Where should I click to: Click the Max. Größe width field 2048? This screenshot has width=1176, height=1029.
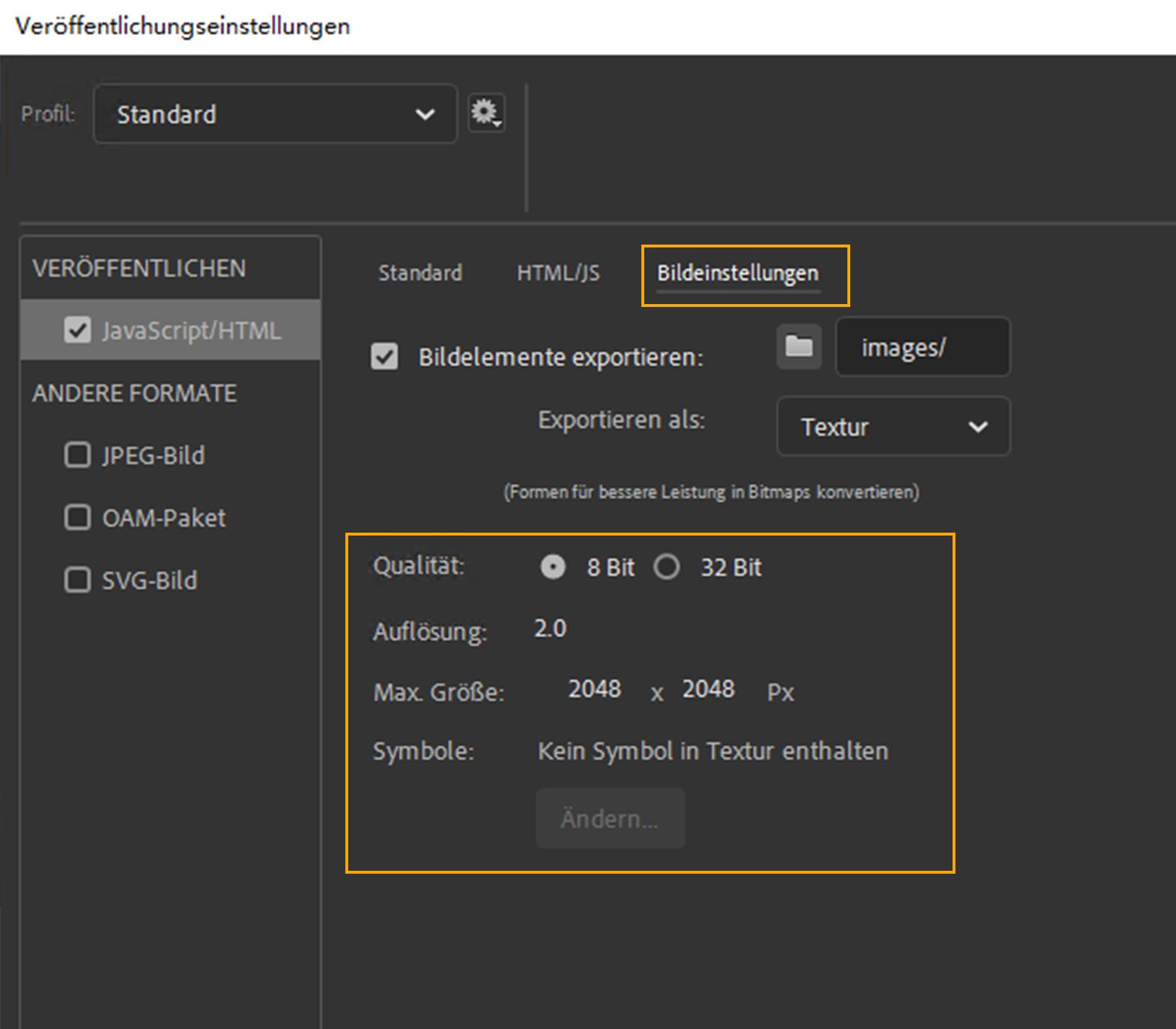595,689
